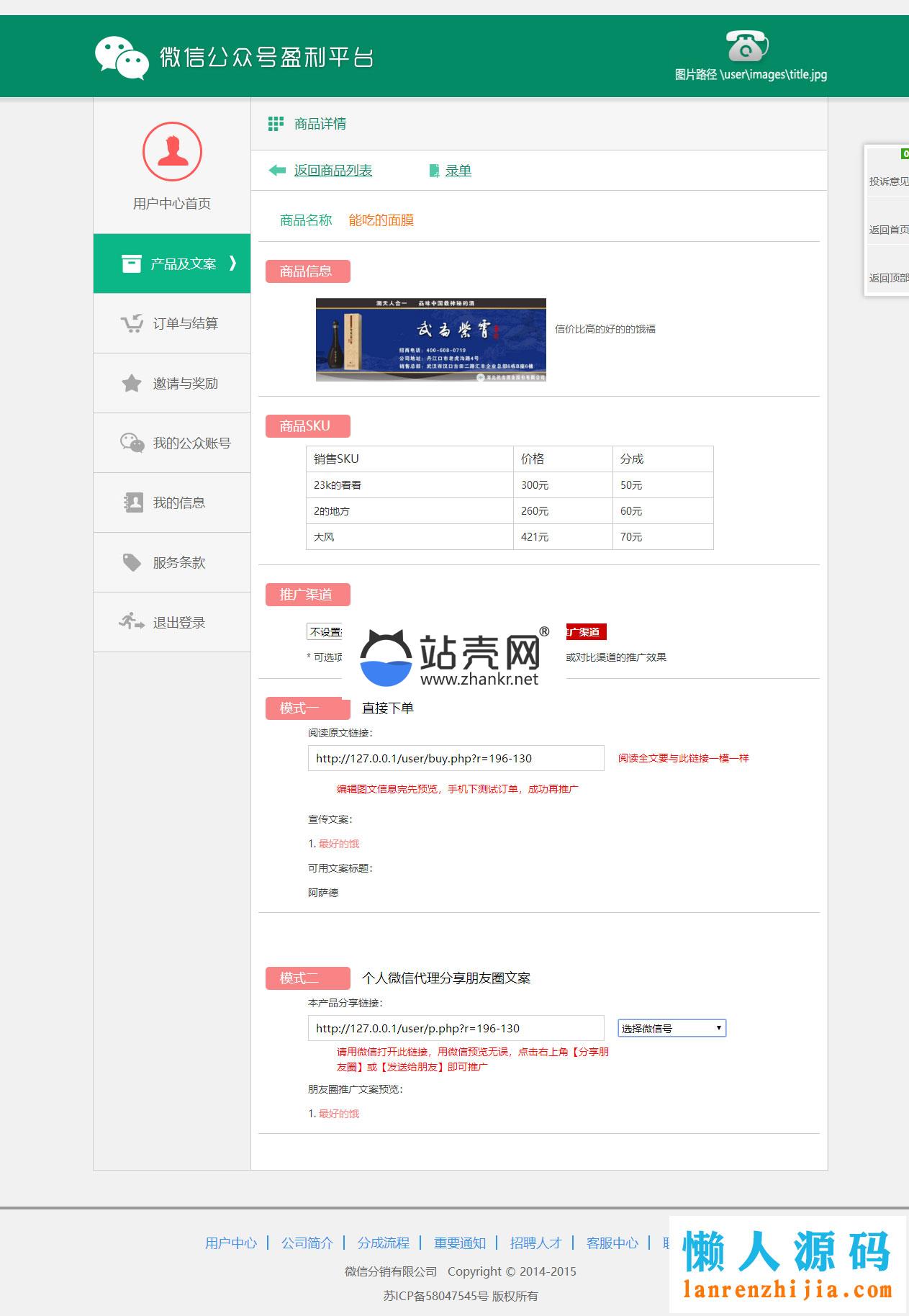Click the shopping cart icon for 订单与结算

coord(132,323)
